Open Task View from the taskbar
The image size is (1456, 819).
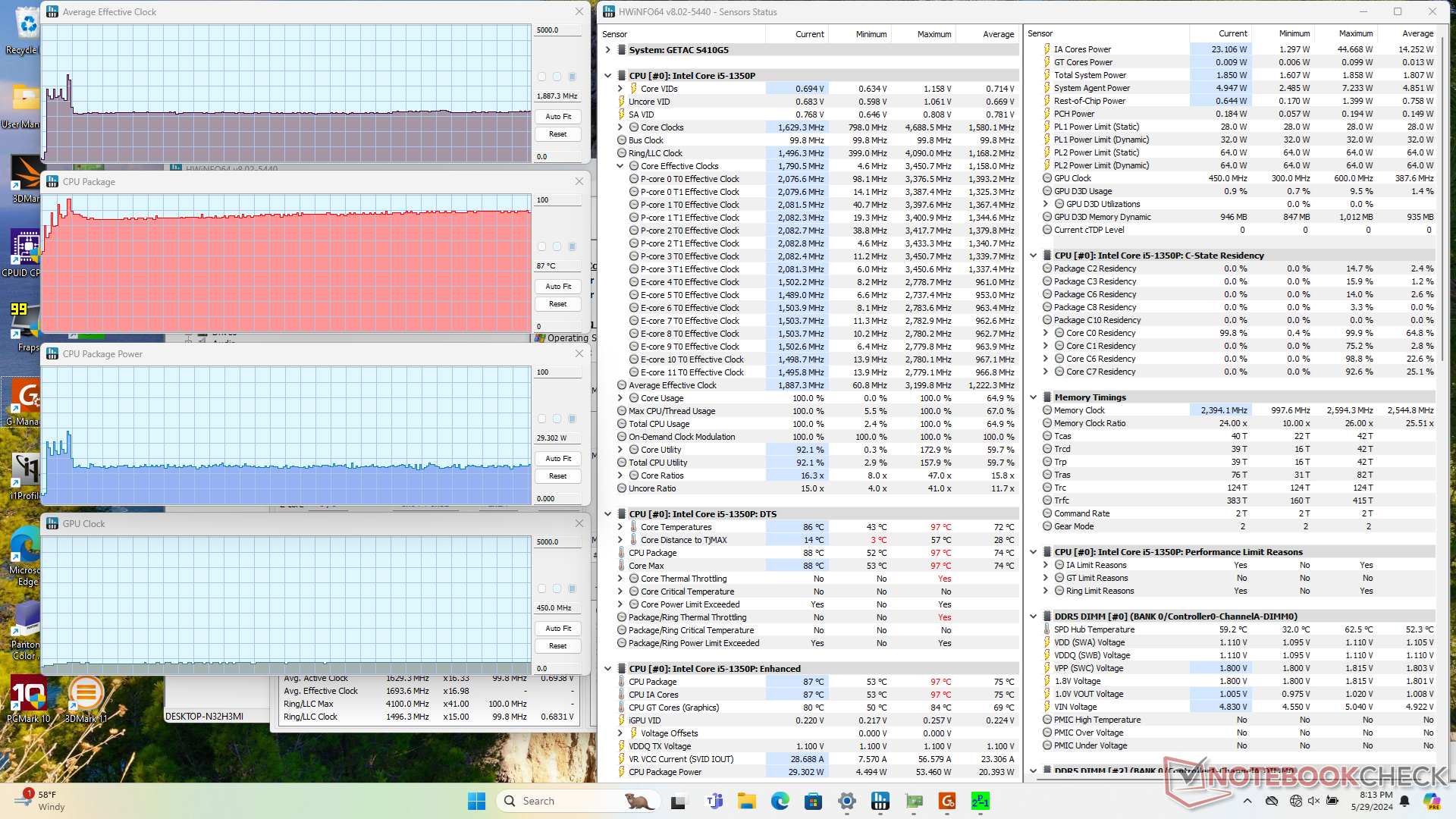pos(679,801)
